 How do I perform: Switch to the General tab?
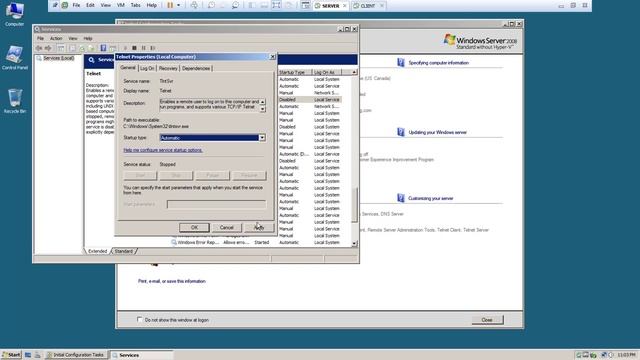[128, 68]
